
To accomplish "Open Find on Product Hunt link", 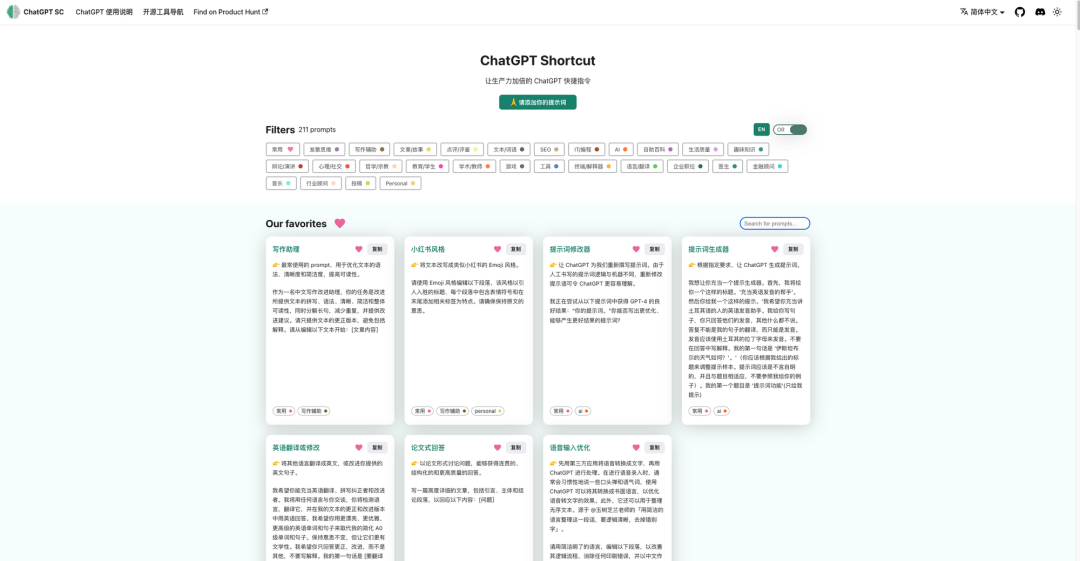I will tap(231, 12).
